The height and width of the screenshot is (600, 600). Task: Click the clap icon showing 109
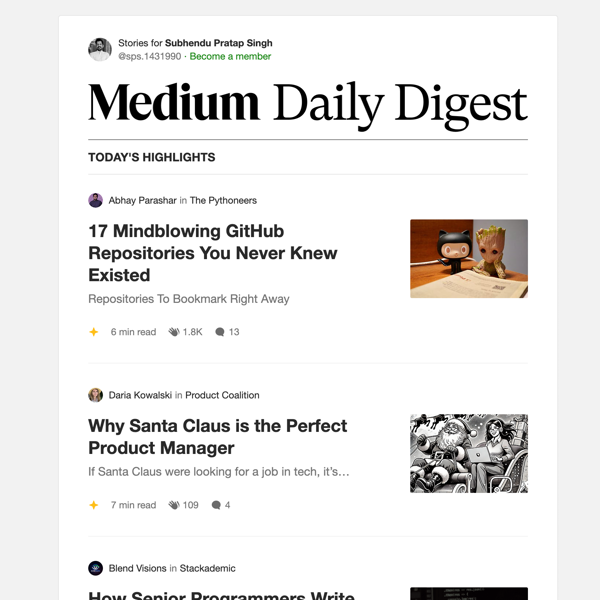coord(174,505)
